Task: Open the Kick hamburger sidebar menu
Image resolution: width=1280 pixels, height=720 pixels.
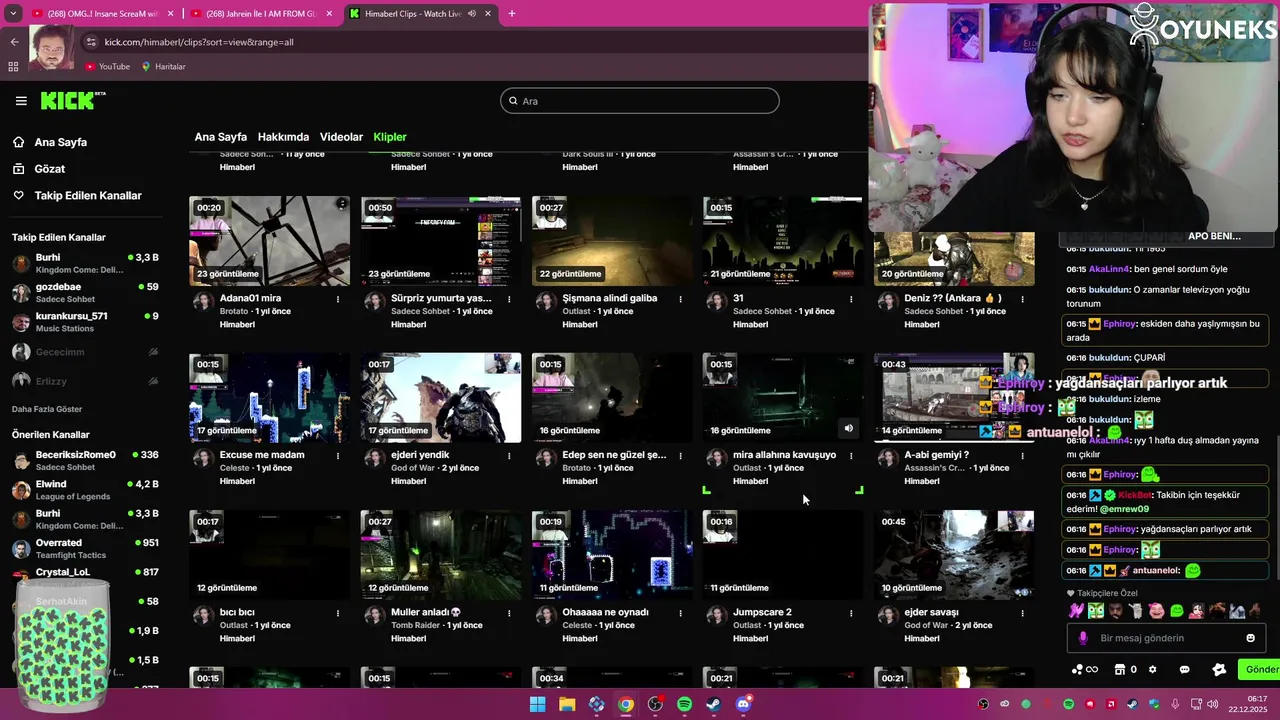Action: 21,100
